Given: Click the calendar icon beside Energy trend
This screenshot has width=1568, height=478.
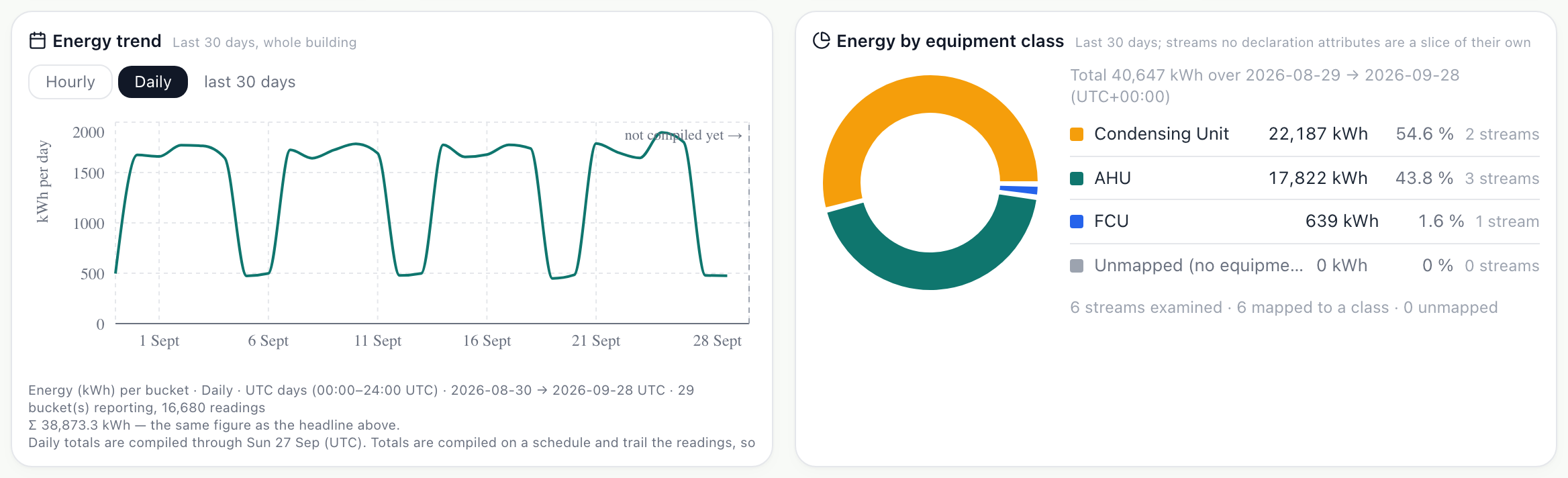Looking at the screenshot, I should click(38, 41).
